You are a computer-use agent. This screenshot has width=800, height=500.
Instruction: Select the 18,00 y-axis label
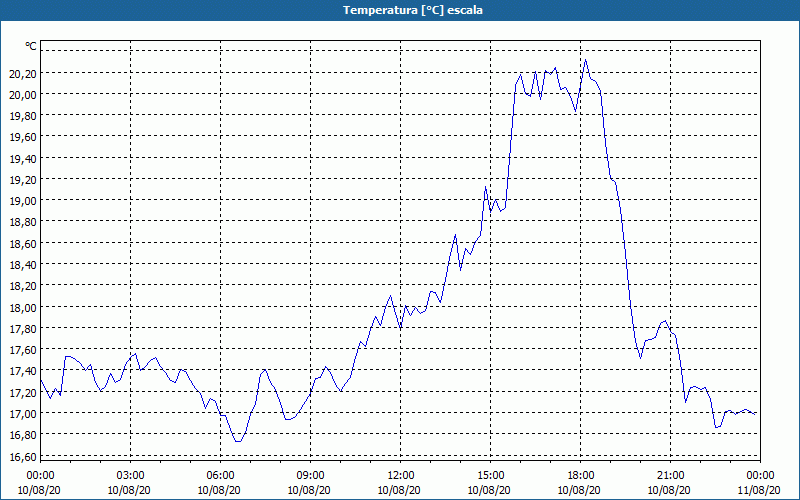[x=23, y=308]
